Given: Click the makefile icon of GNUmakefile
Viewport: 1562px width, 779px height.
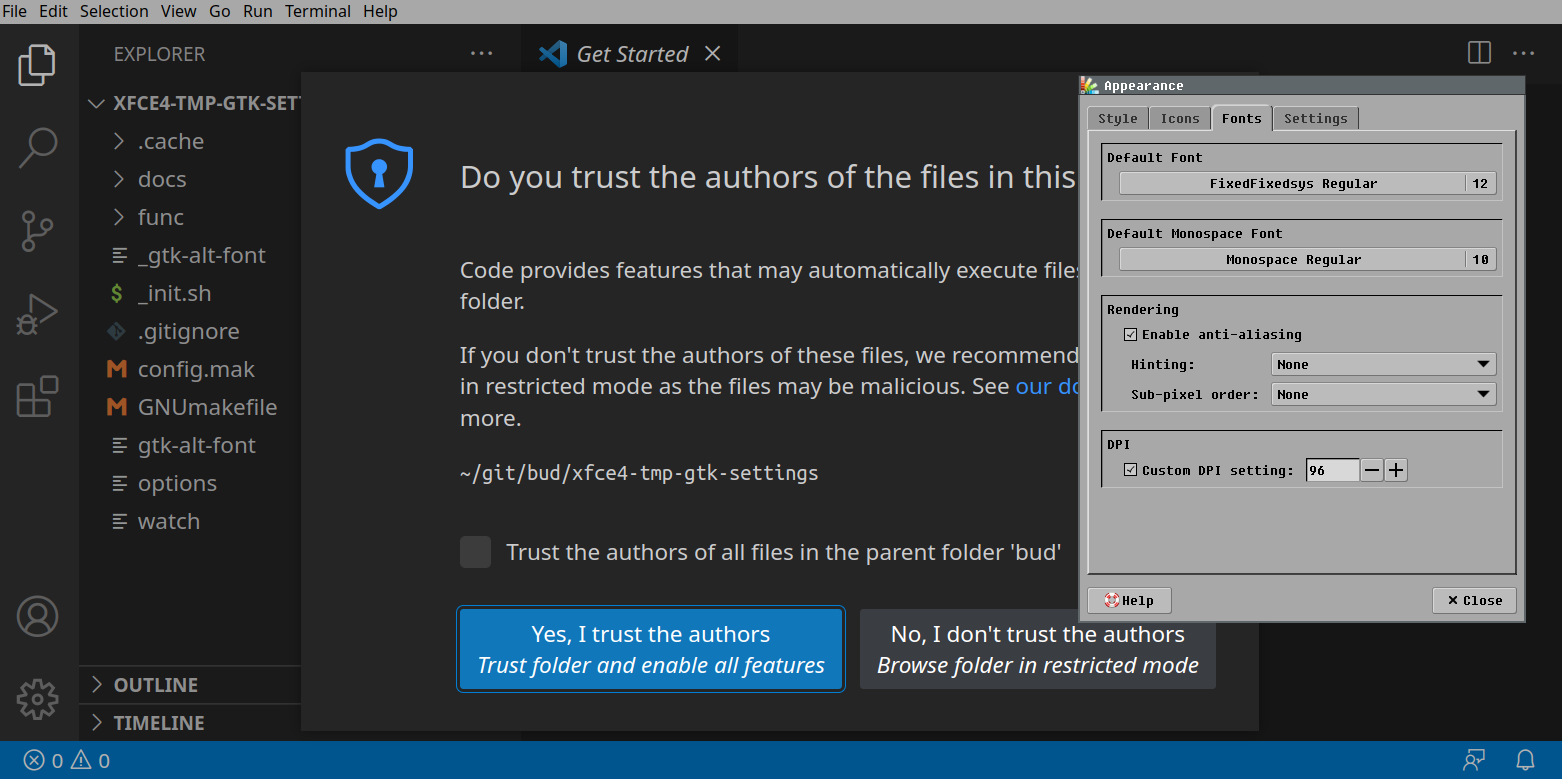Looking at the screenshot, I should click(117, 407).
